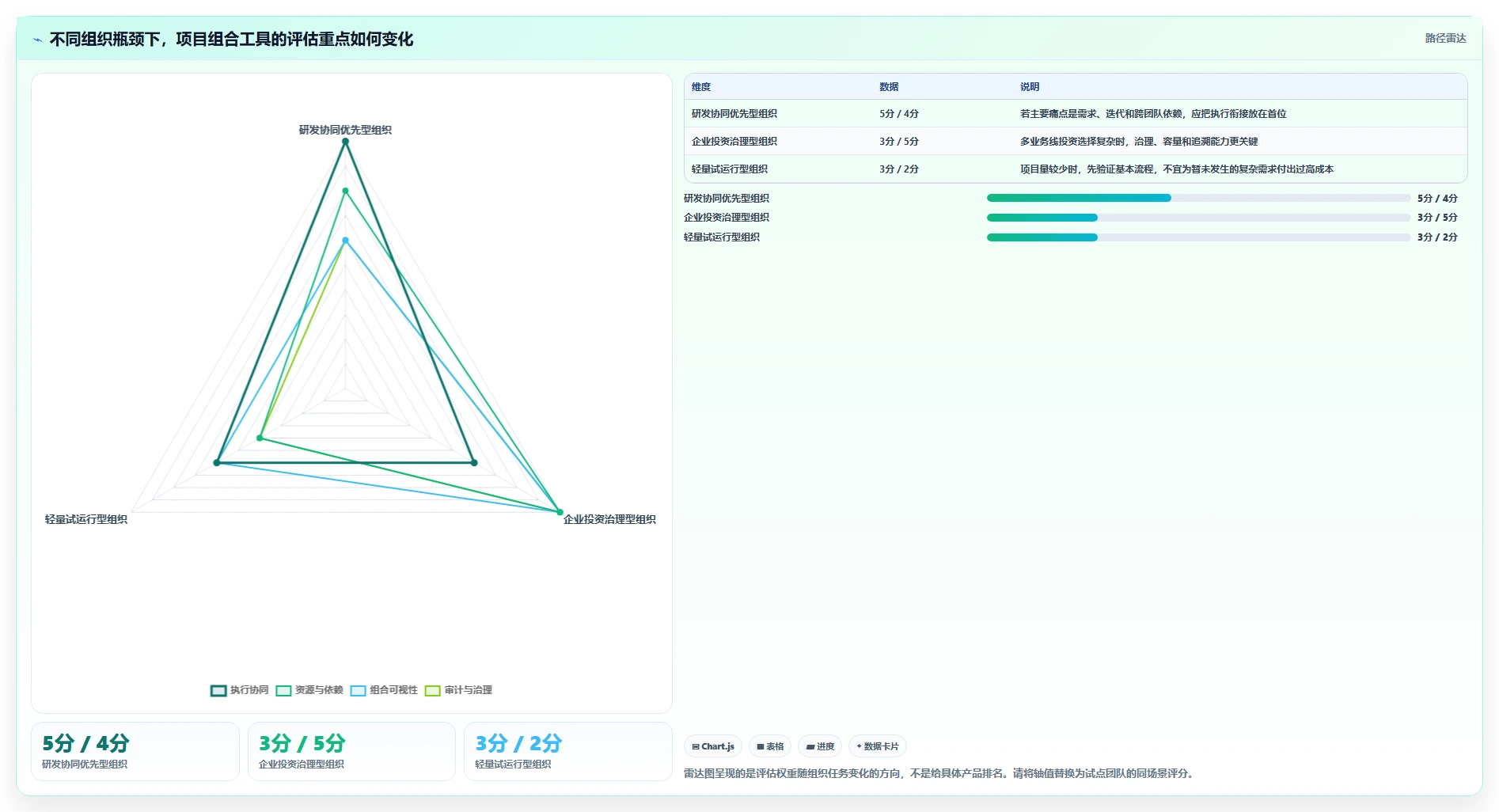Click the 数据卡片 chip

[878, 746]
